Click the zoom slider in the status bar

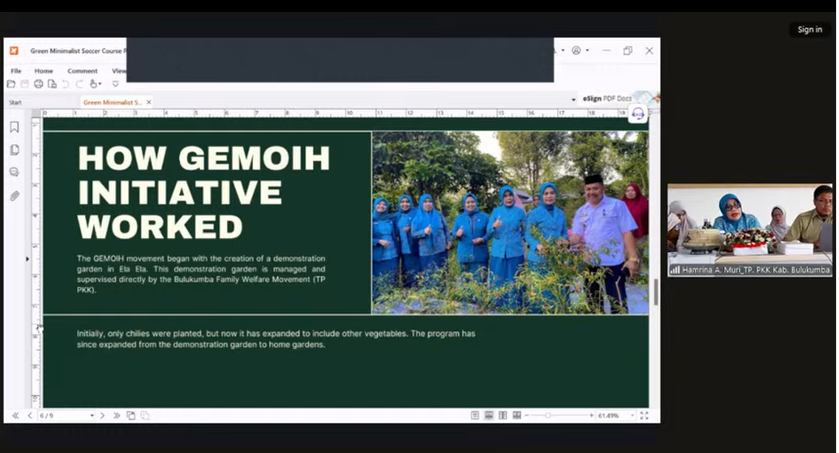[548, 415]
